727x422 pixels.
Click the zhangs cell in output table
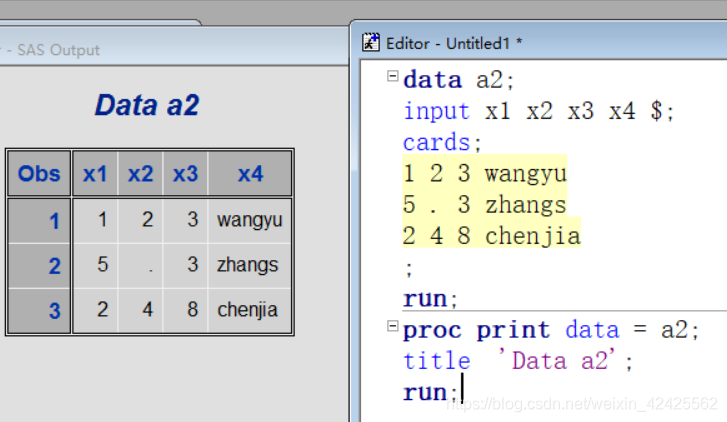[x=250, y=265]
